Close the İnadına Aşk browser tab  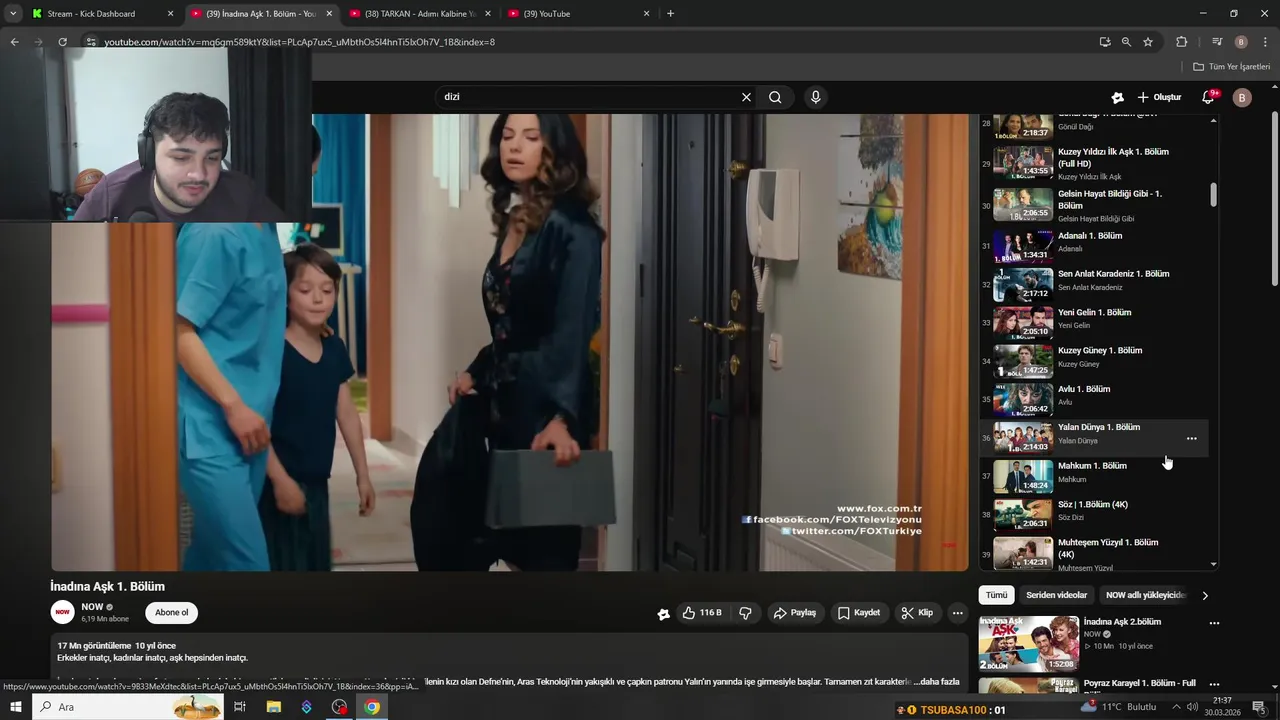(329, 14)
